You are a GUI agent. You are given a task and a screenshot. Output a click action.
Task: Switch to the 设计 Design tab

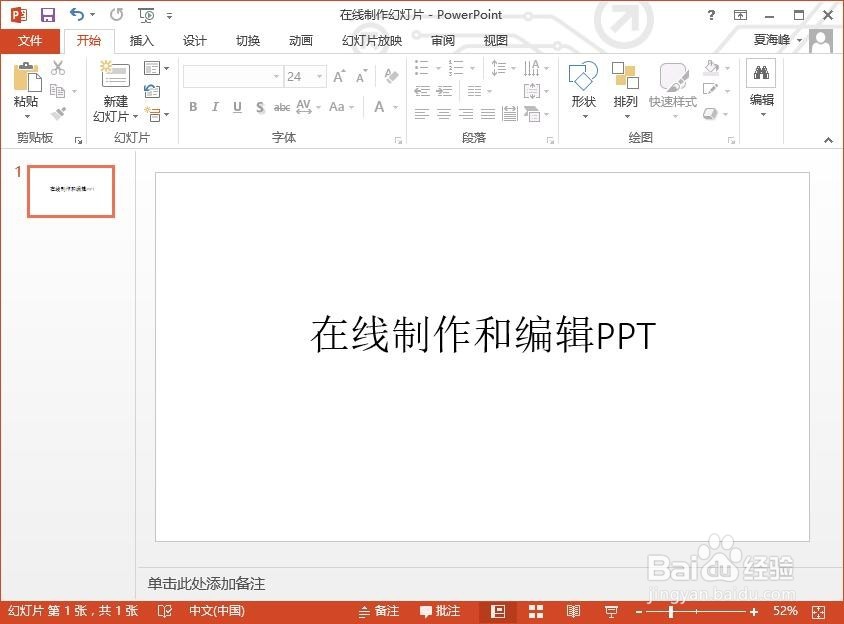coord(194,40)
